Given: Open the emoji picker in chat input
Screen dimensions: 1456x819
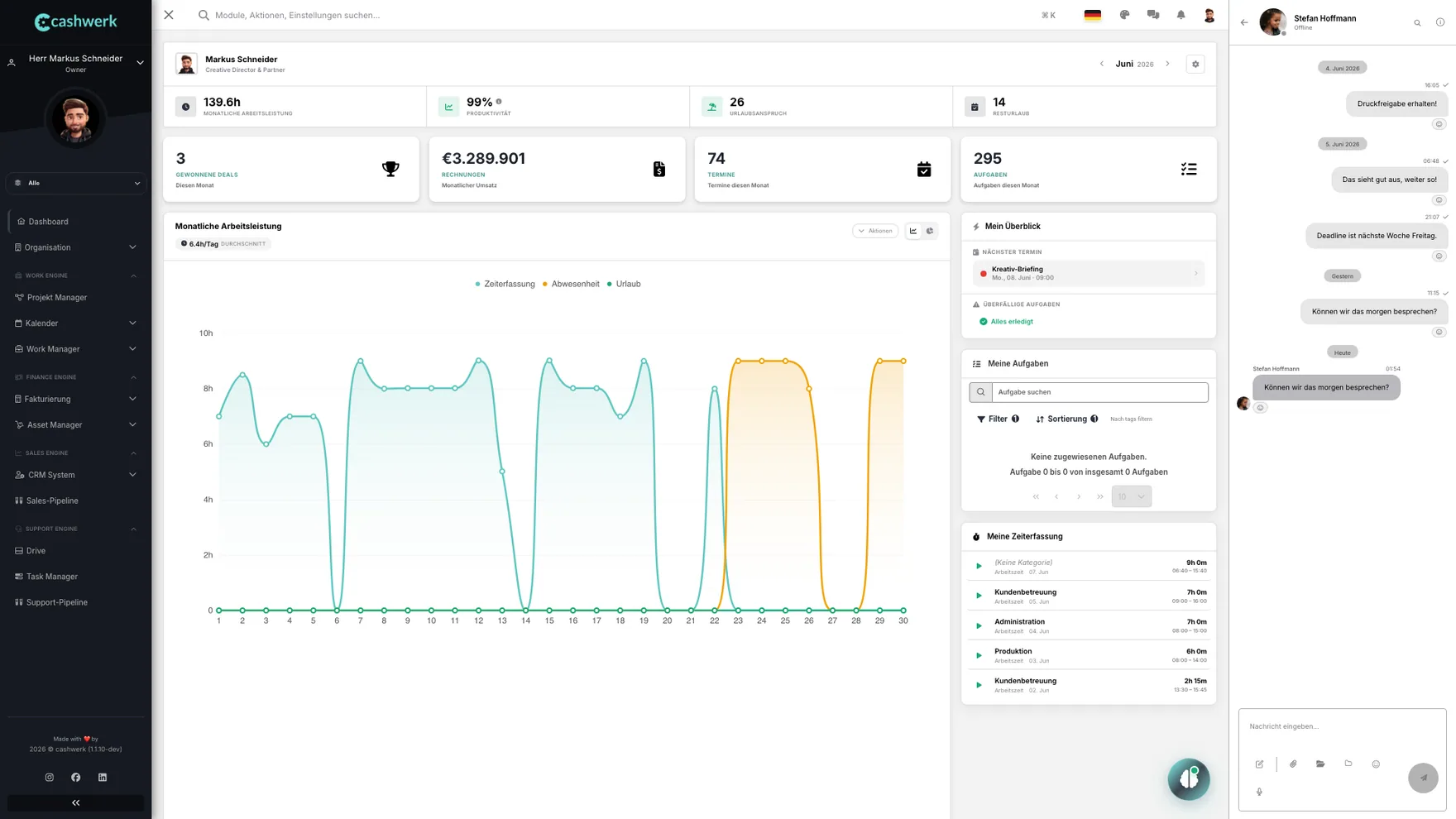Looking at the screenshot, I should coord(1376,764).
